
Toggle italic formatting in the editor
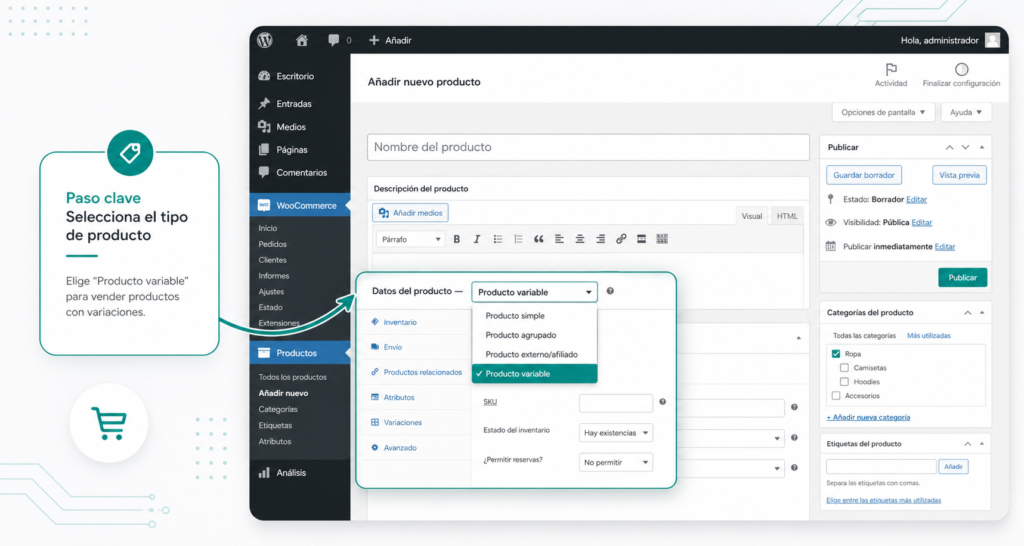click(x=477, y=239)
